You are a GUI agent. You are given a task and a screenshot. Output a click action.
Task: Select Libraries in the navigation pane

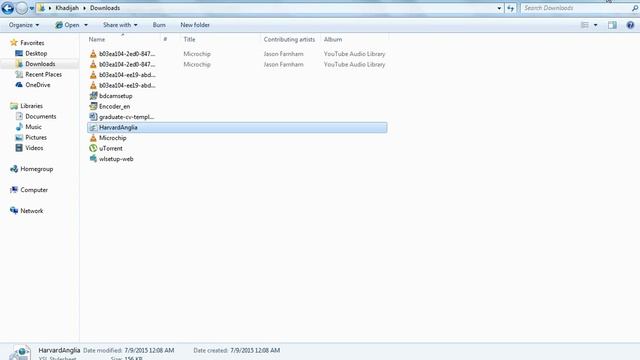pyautogui.click(x=31, y=106)
